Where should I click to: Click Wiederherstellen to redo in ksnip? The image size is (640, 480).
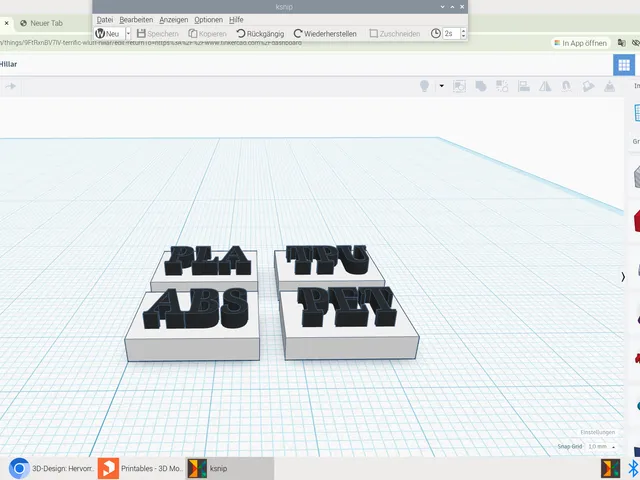pos(325,33)
